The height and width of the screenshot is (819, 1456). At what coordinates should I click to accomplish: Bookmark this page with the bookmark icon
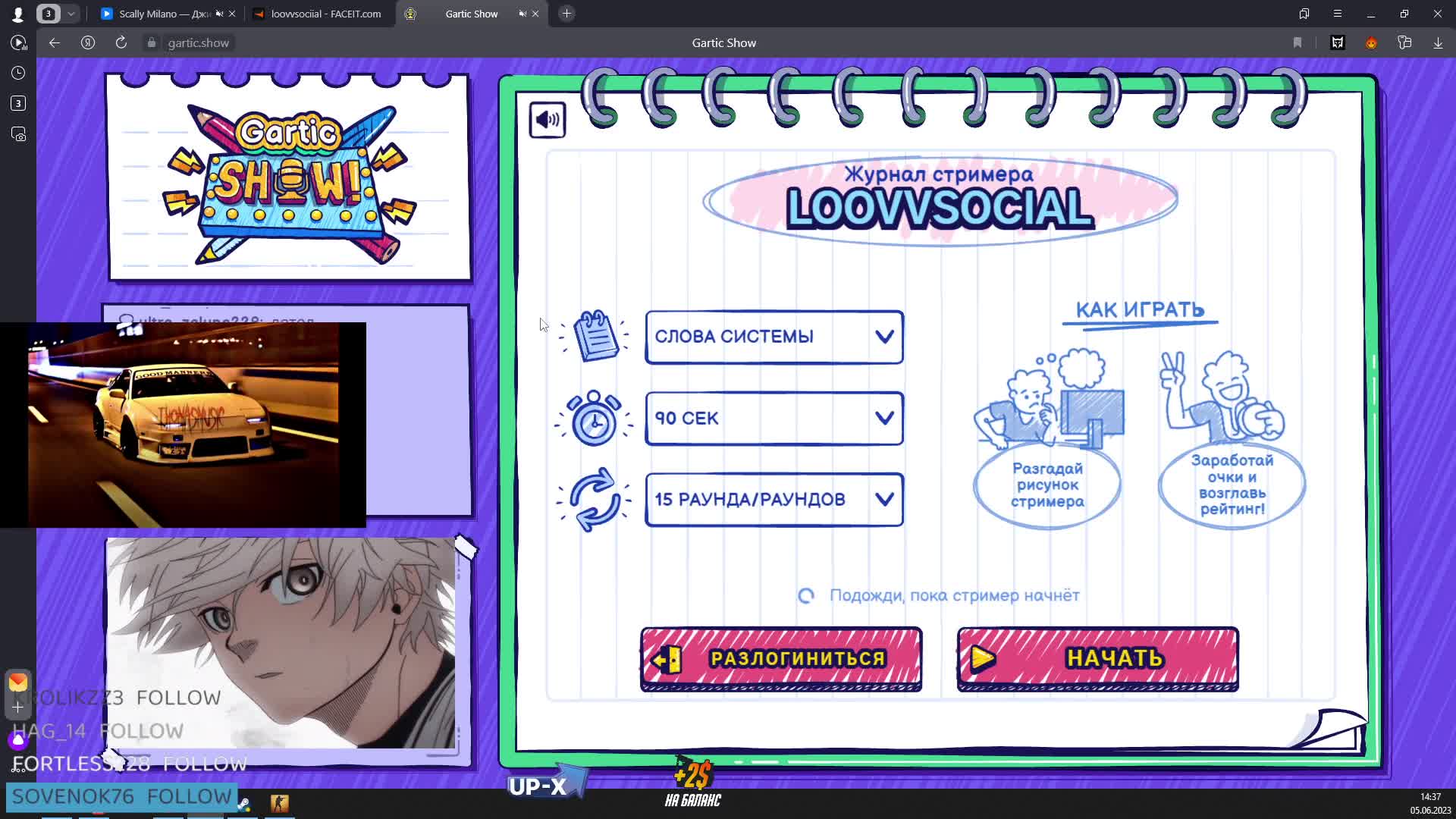click(1298, 42)
